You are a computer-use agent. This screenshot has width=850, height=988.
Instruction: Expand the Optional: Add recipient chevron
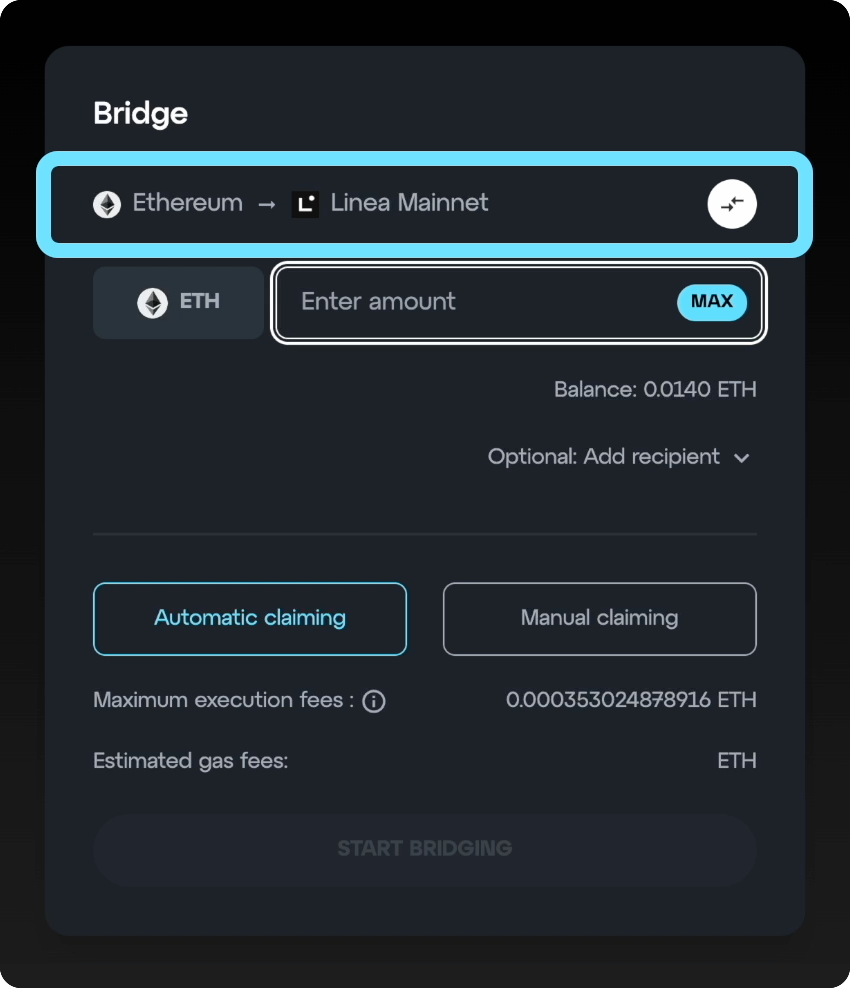pos(742,458)
